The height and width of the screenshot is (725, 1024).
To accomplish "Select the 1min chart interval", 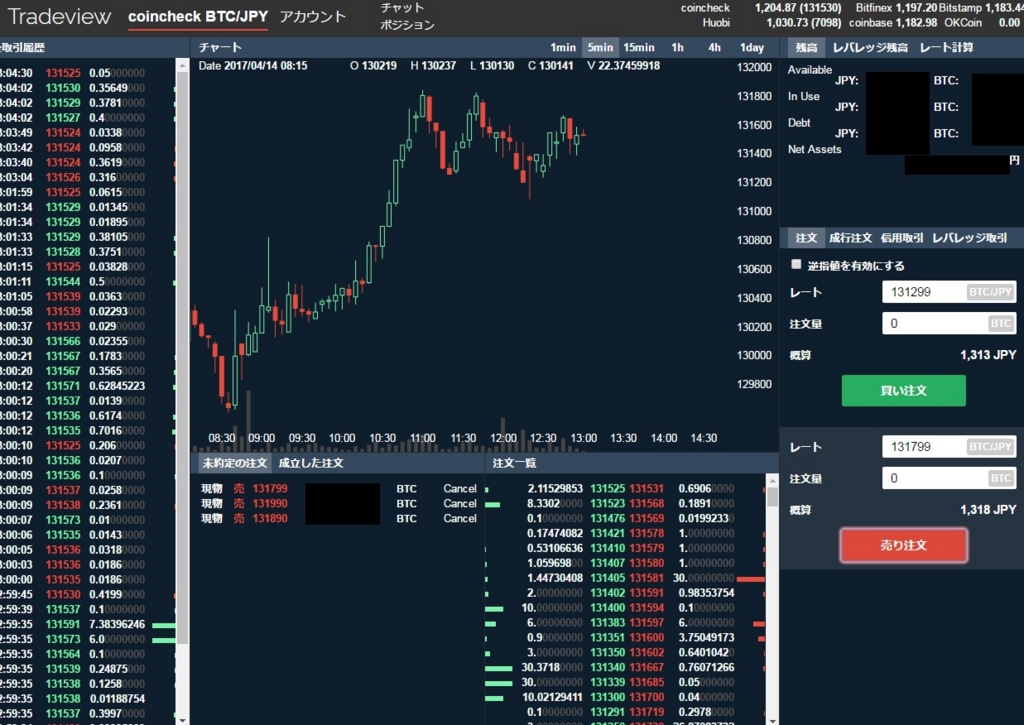I will point(563,47).
